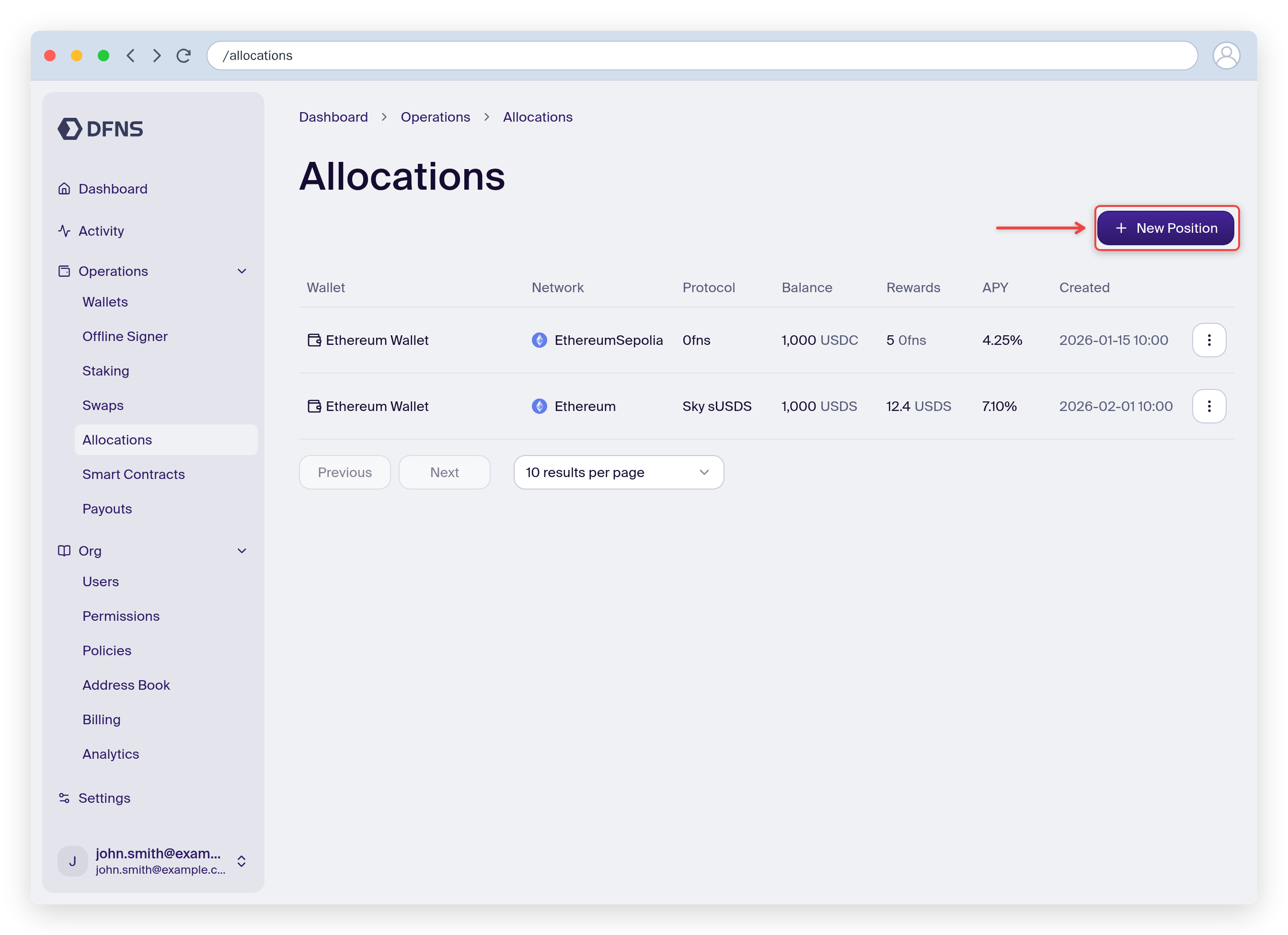Click the browser forward arrow
1288x935 pixels.
click(157, 55)
